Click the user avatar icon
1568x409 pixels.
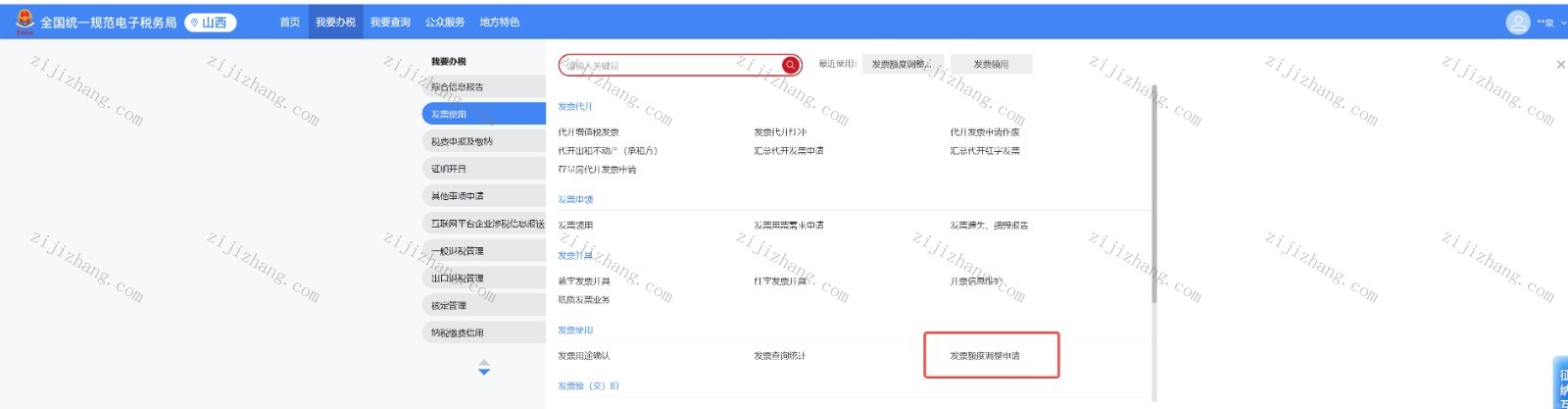click(x=1517, y=22)
